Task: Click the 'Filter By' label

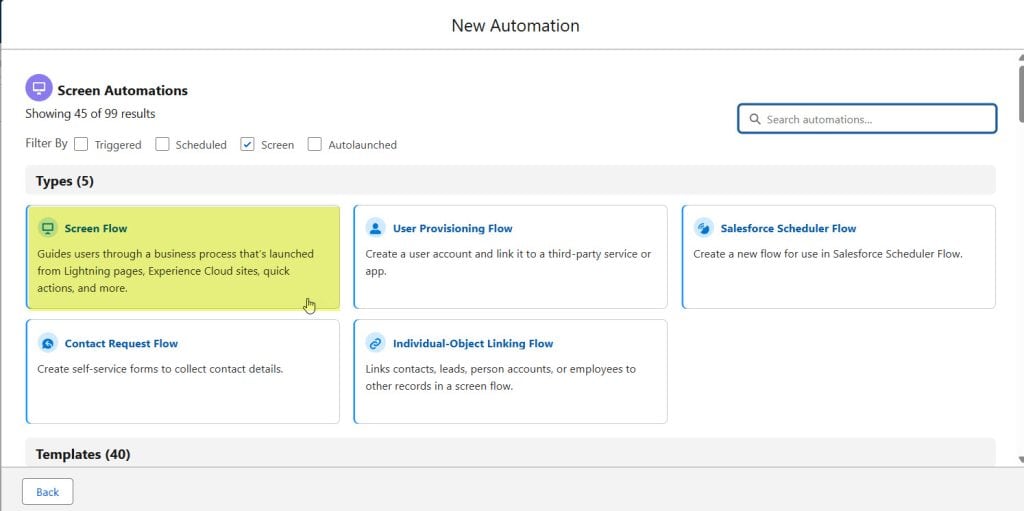Action: (46, 143)
